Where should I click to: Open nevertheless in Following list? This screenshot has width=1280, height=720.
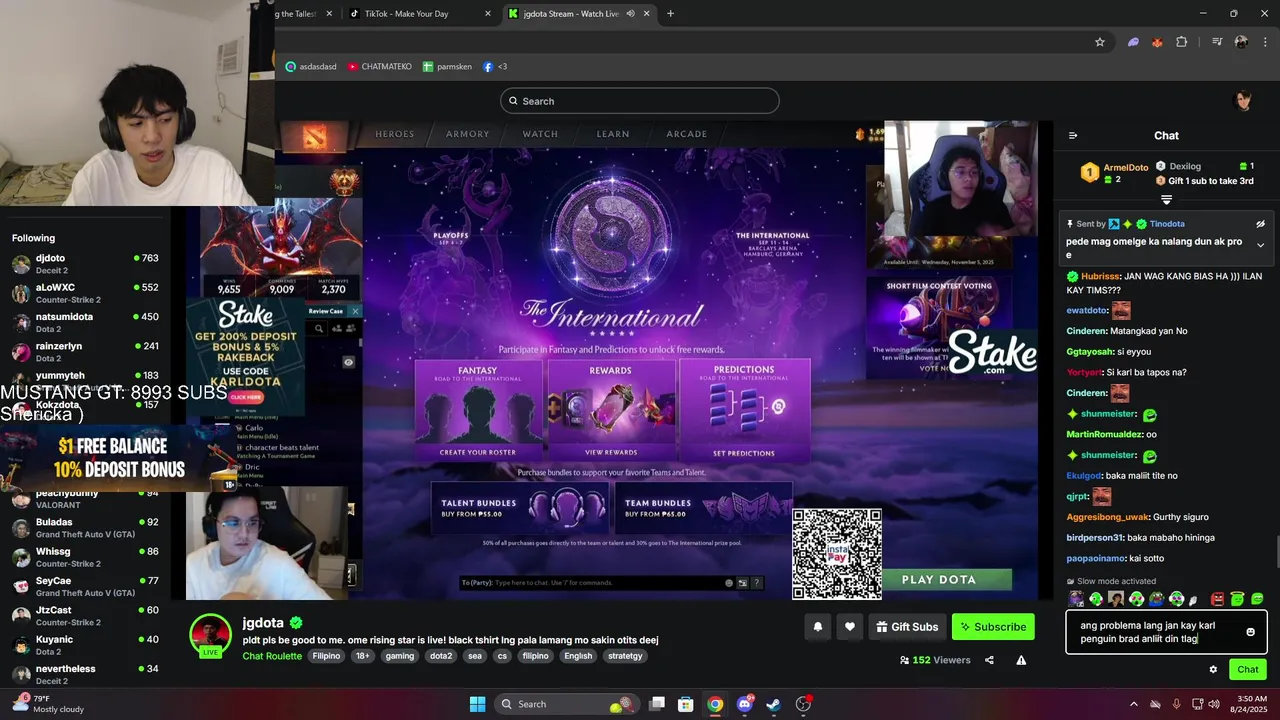[x=86, y=675]
